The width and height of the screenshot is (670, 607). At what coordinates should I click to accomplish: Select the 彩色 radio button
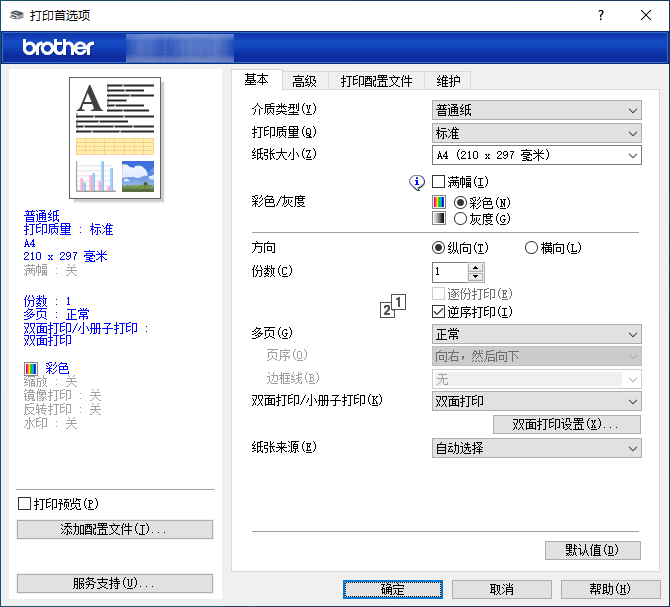click(460, 202)
